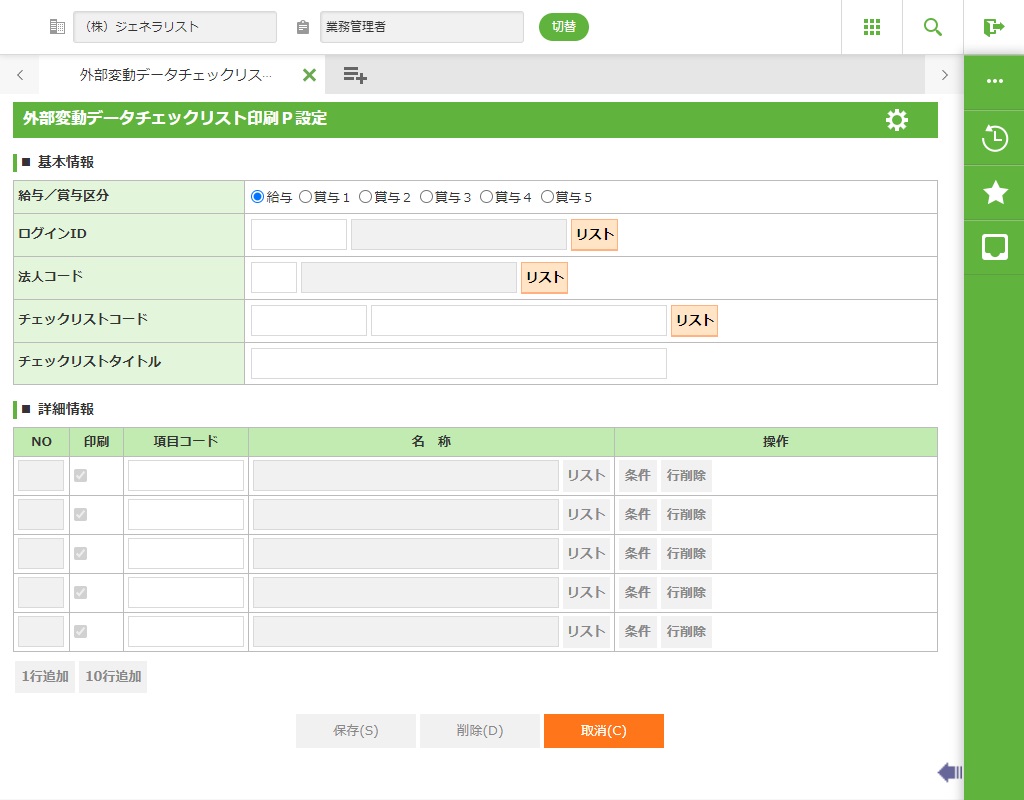Click the チェックリストタイトル input field
This screenshot has height=800, width=1024.
[458, 363]
